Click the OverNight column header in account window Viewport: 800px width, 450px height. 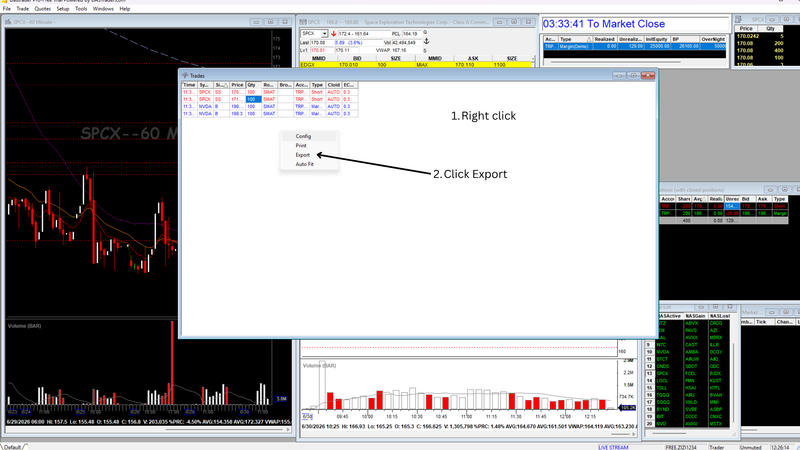tap(713, 39)
